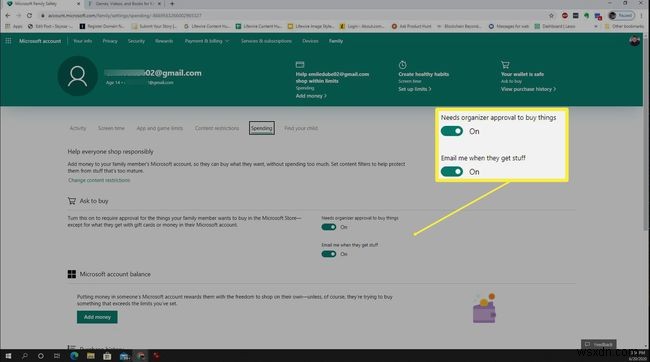Viewport: 650px width, 362px height.
Task: Expand the bookmarks overflow chevron
Action: 596,26
